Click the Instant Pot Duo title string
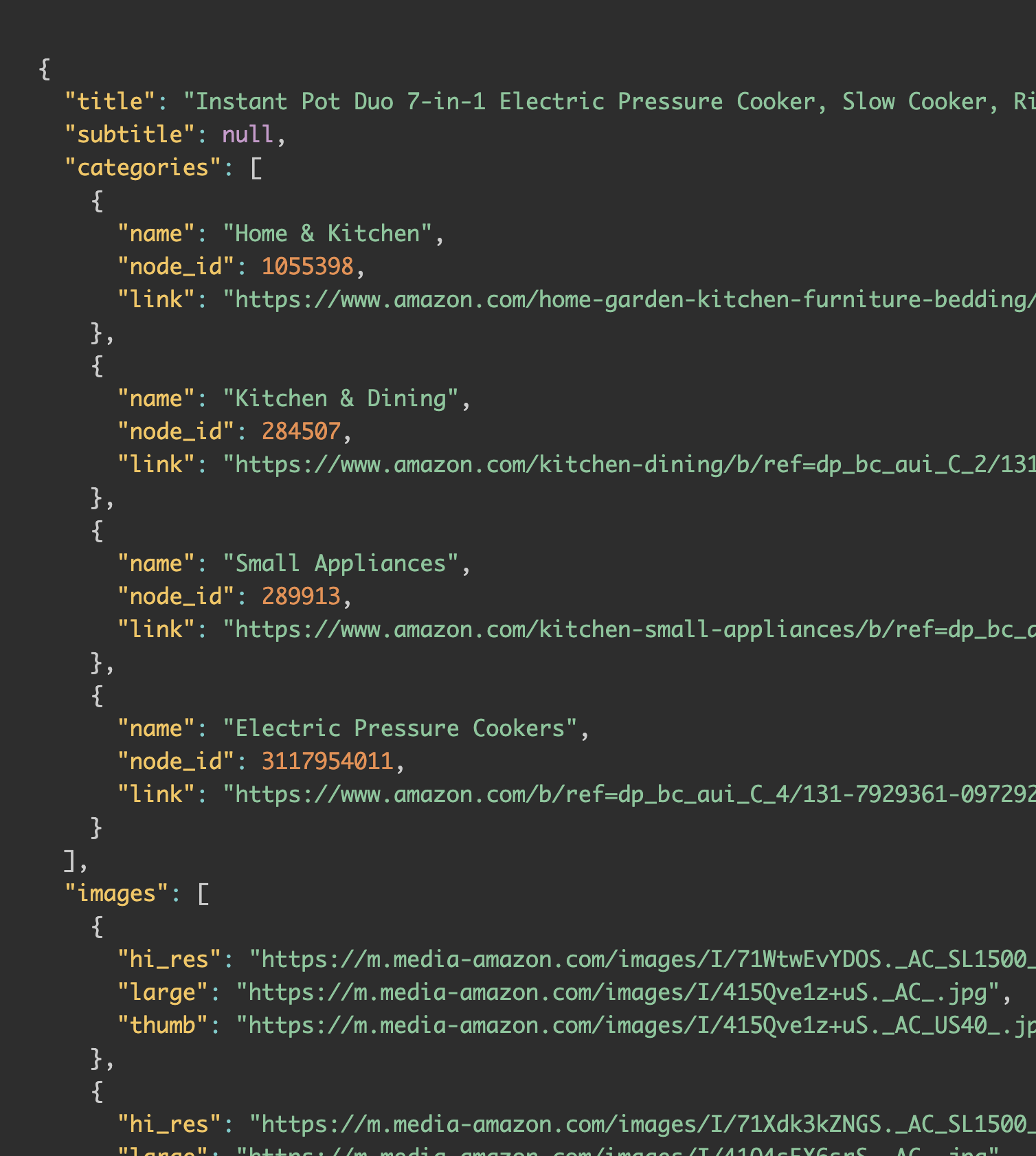1036x1156 pixels. tap(609, 102)
